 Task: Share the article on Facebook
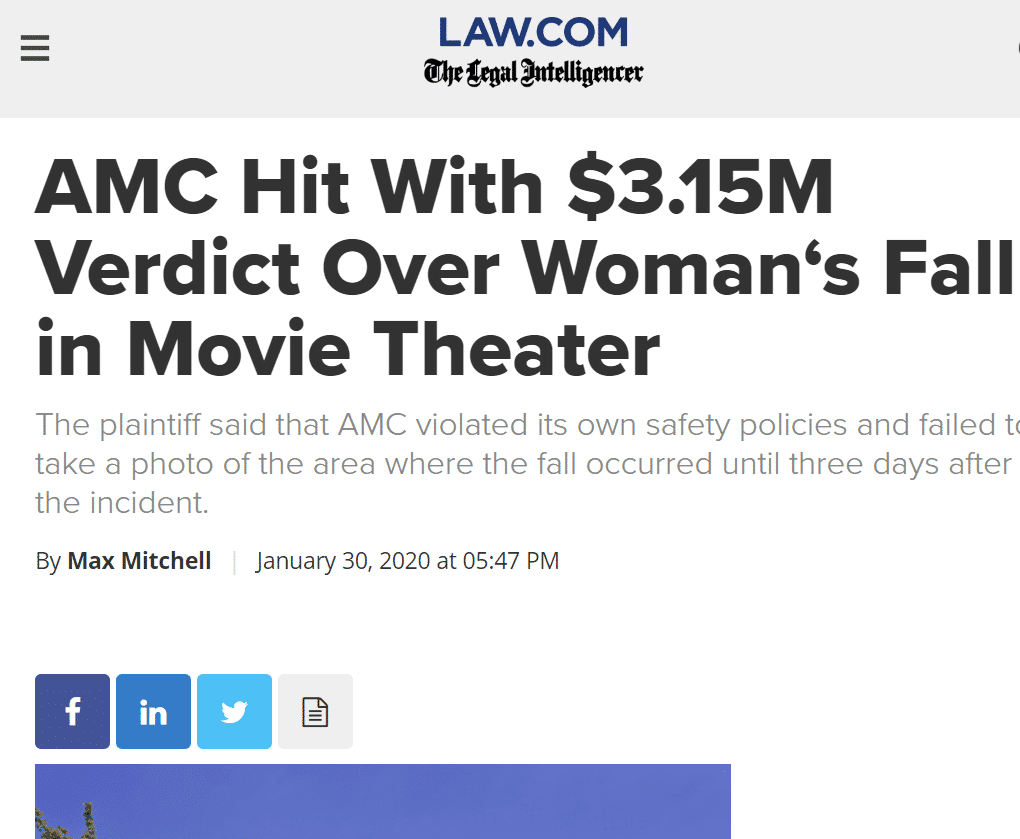72,712
